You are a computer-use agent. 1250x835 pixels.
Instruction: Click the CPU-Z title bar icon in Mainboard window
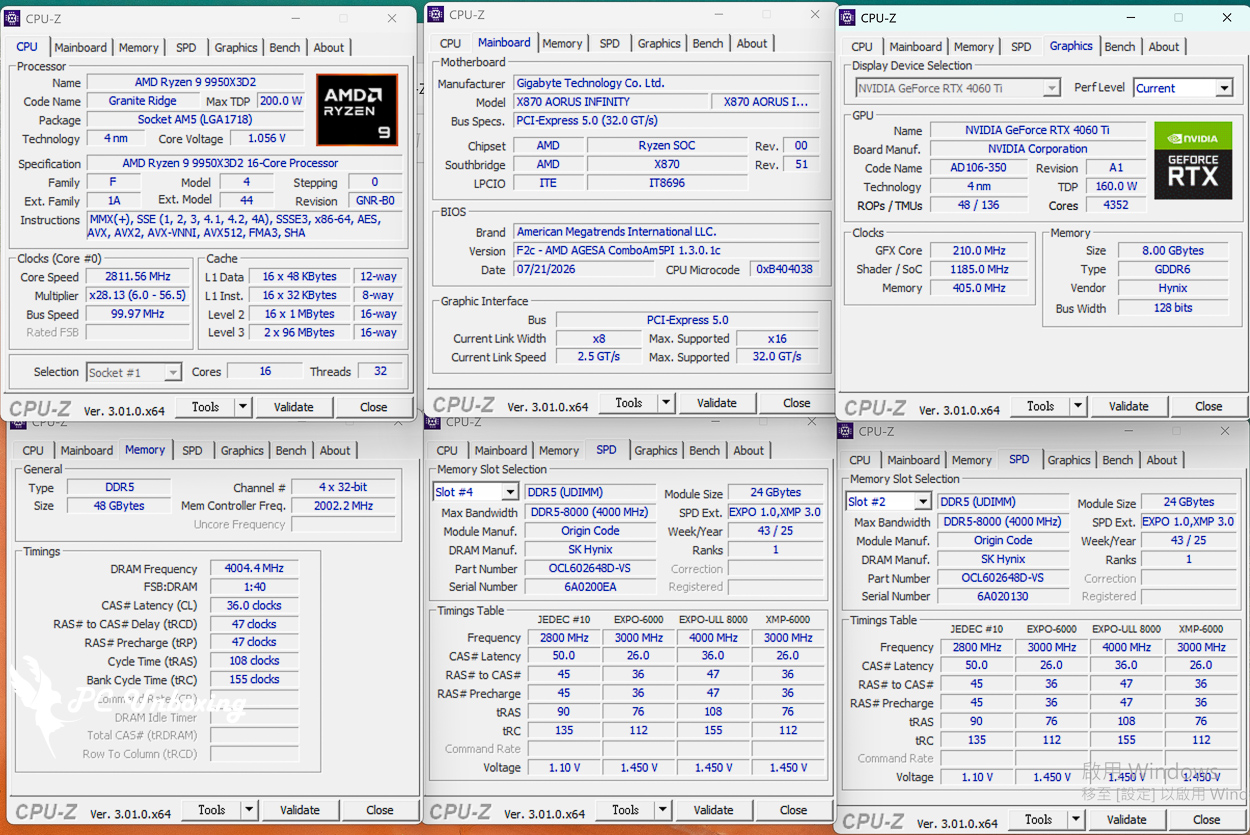point(434,14)
